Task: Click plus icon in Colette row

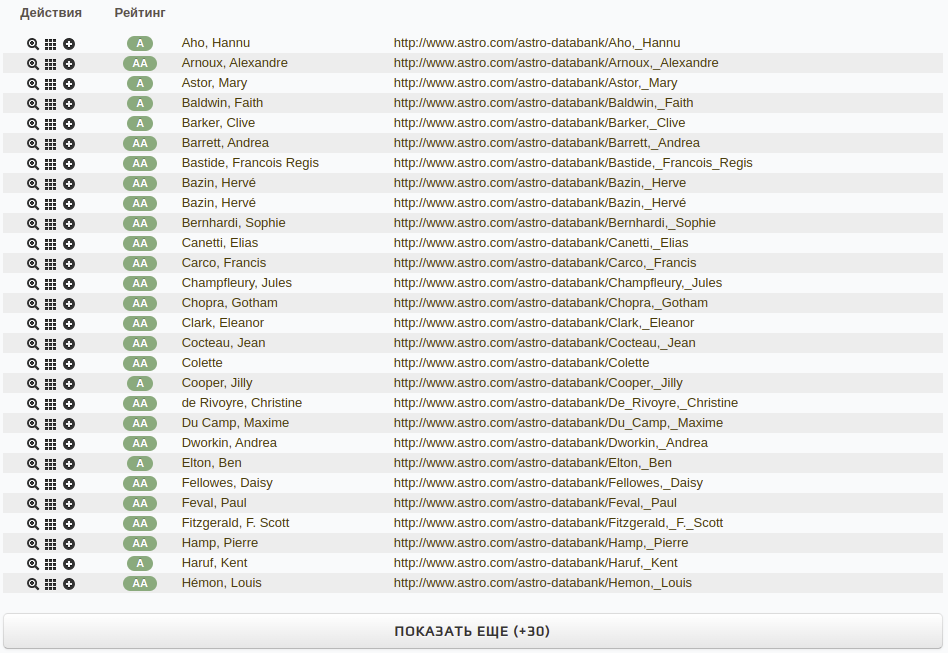Action: point(69,363)
